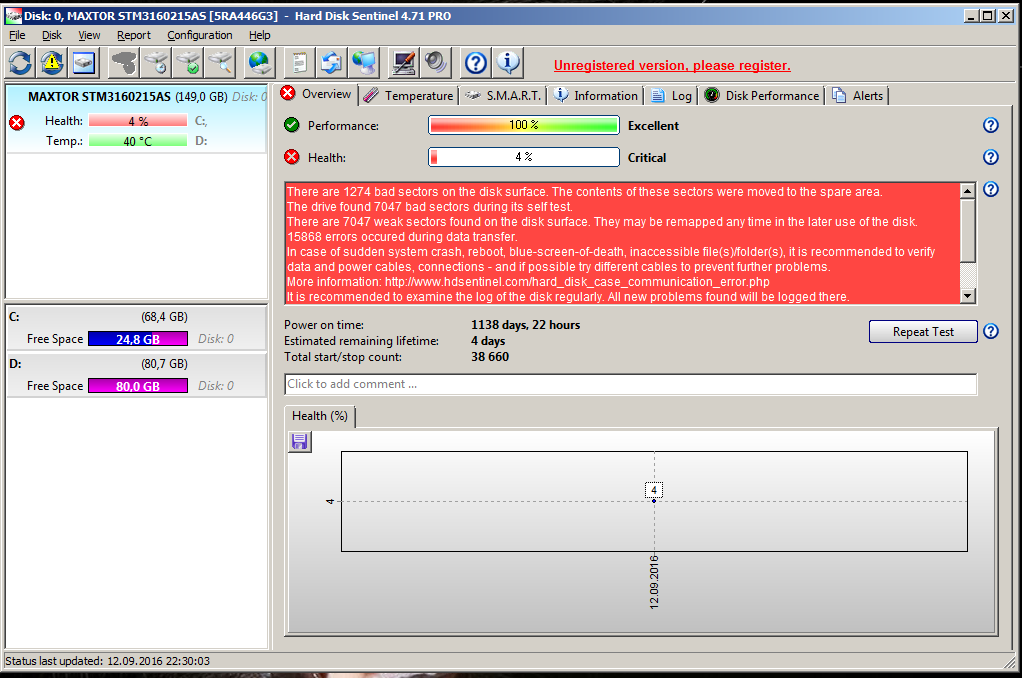Open the Disk menu
1022x678 pixels.
(51, 35)
